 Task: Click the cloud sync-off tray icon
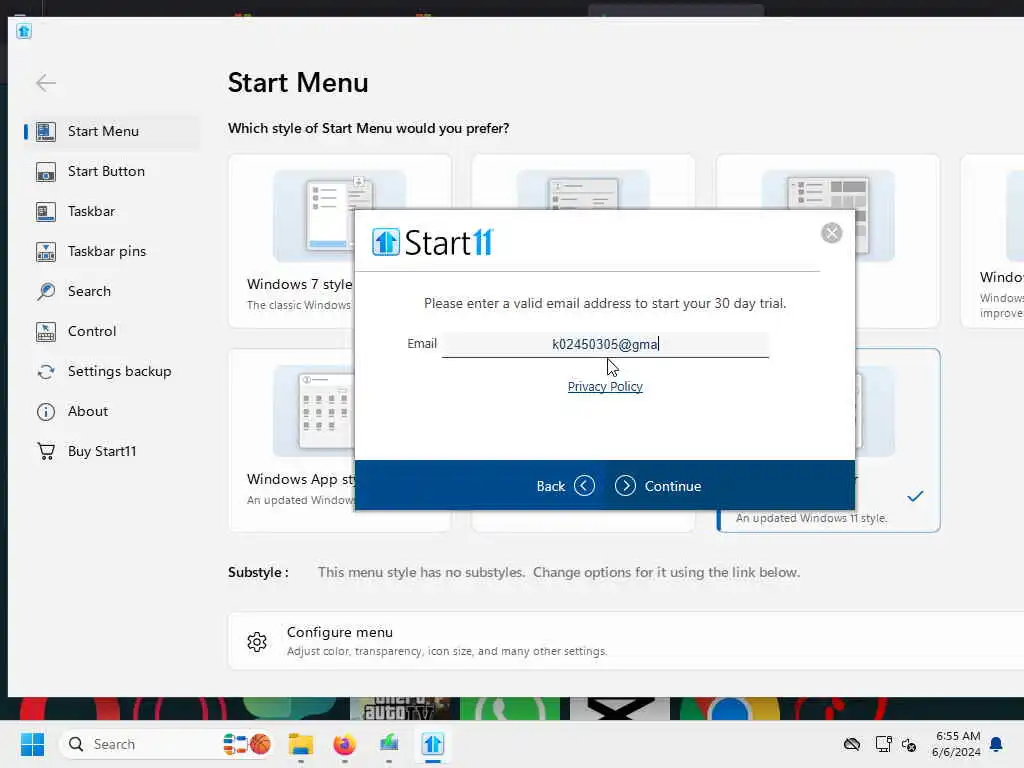click(852, 744)
